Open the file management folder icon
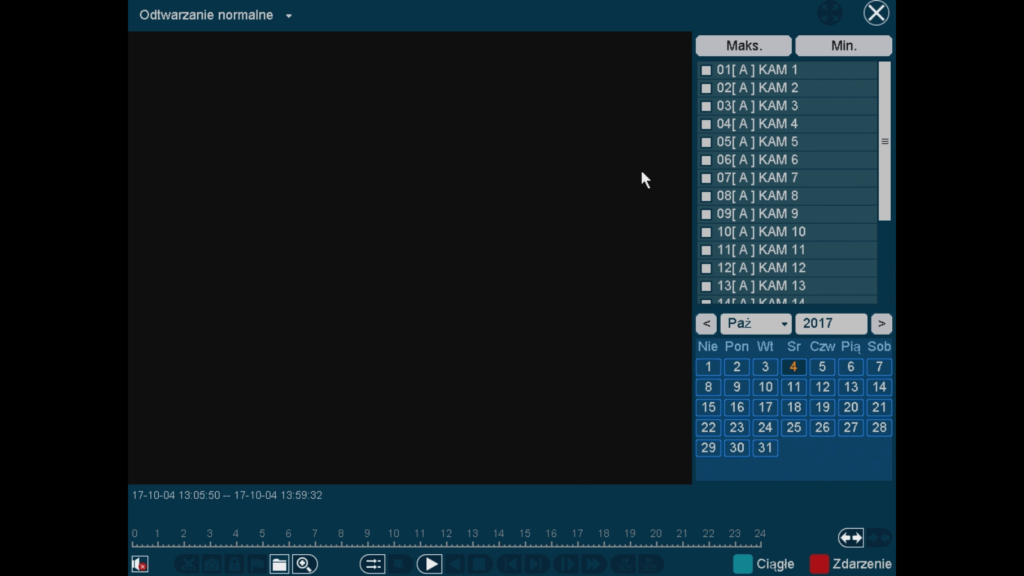 pyautogui.click(x=279, y=565)
